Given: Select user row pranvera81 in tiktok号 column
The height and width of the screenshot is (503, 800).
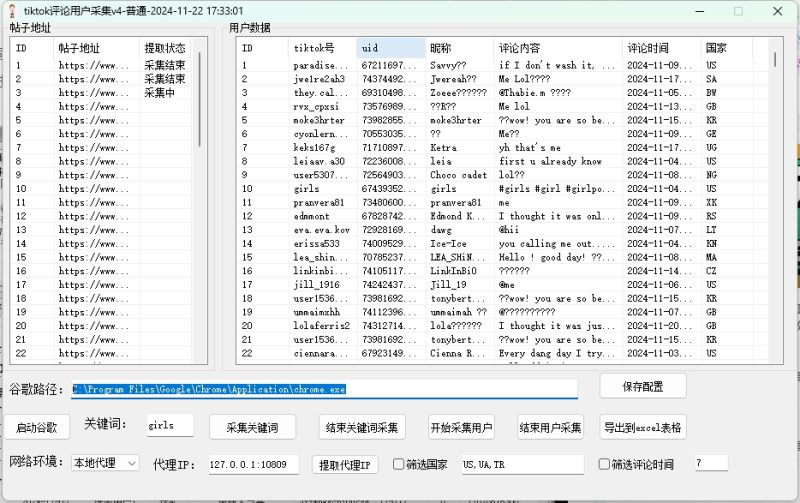Looking at the screenshot, I should (x=319, y=203).
